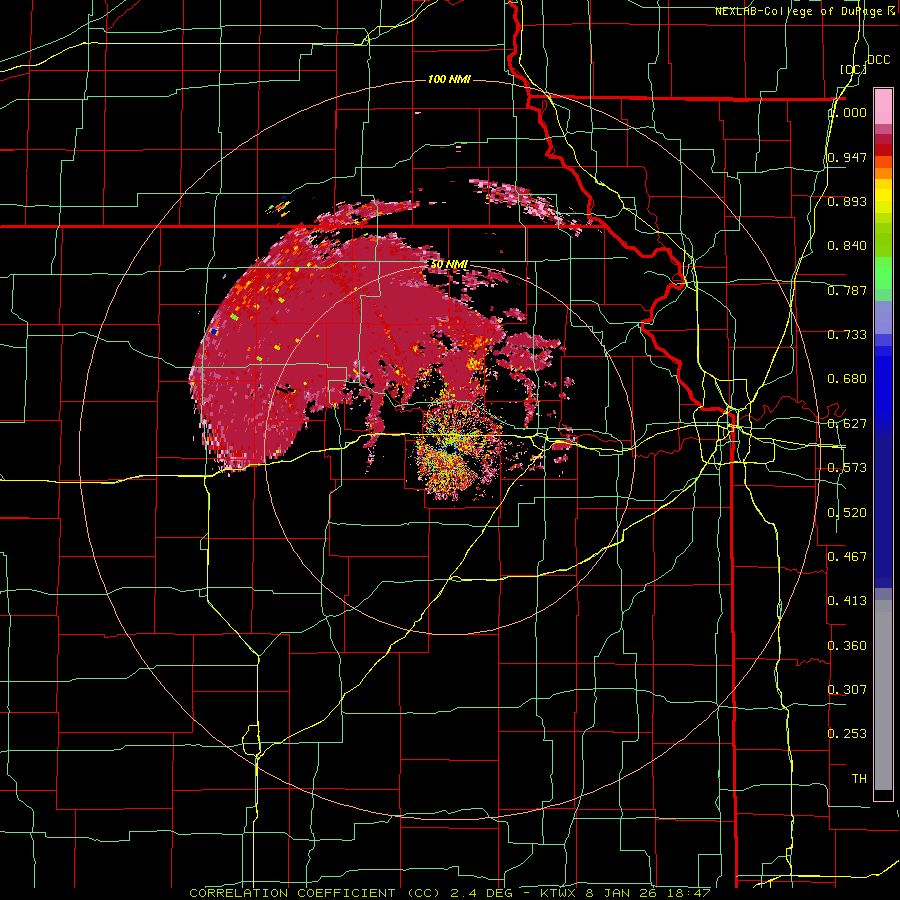Click the 18:47 timestamp
The height and width of the screenshot is (900, 900).
(x=691, y=893)
